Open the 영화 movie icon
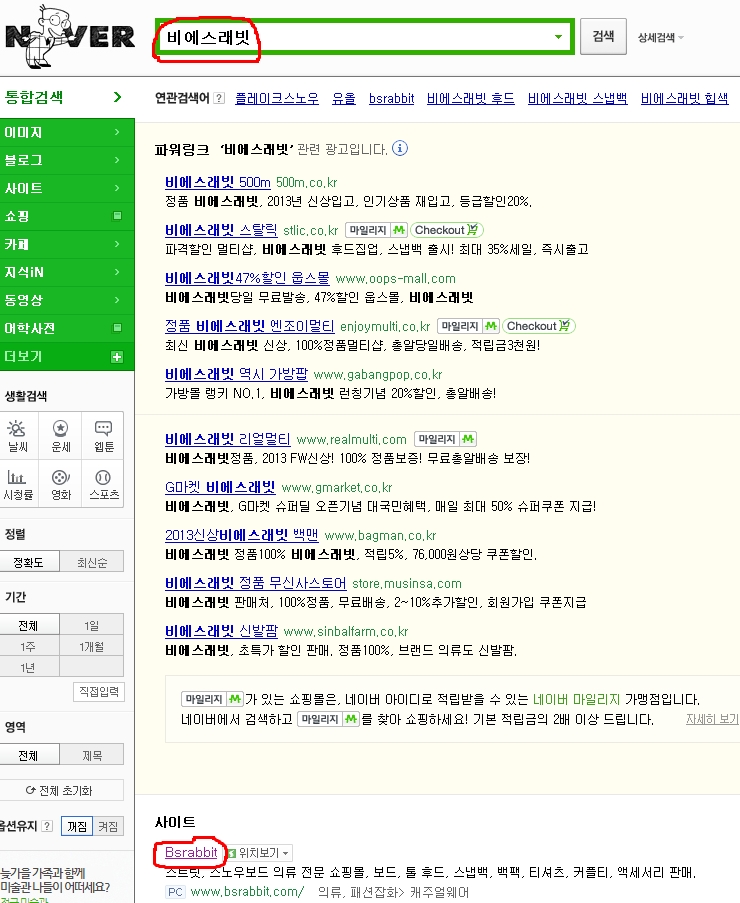The width and height of the screenshot is (740, 903). click(60, 484)
